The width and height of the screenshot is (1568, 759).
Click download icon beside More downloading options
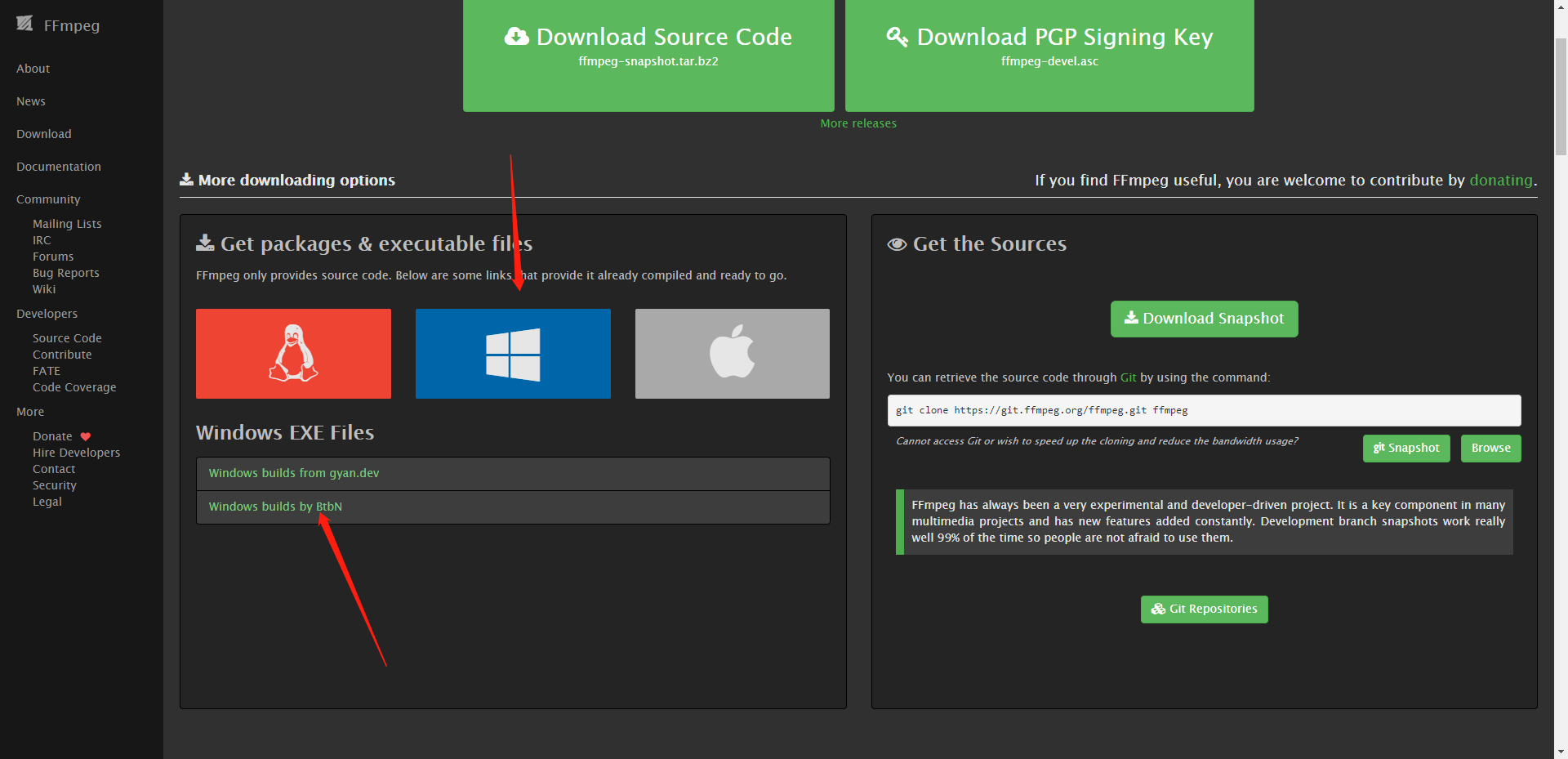click(187, 179)
